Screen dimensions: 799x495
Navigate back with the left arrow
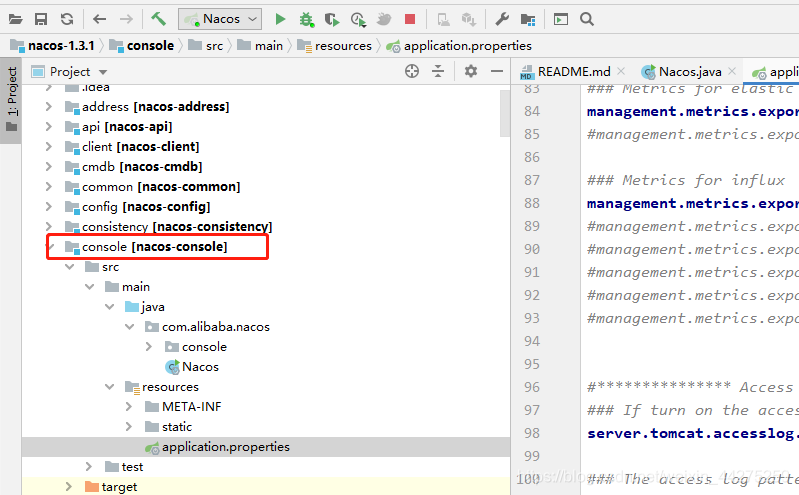click(x=99, y=19)
